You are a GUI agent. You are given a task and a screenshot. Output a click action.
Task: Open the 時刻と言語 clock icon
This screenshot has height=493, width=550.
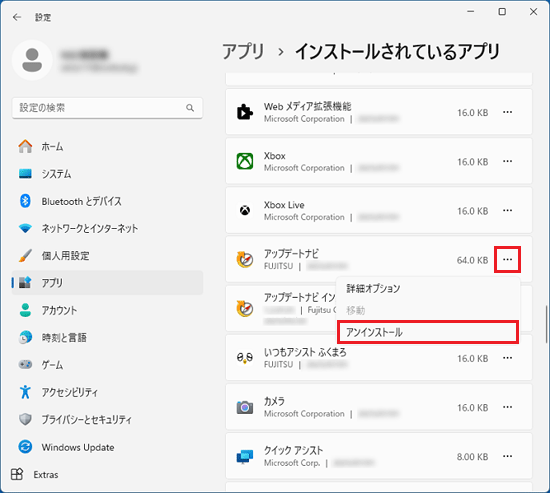[x=25, y=337]
